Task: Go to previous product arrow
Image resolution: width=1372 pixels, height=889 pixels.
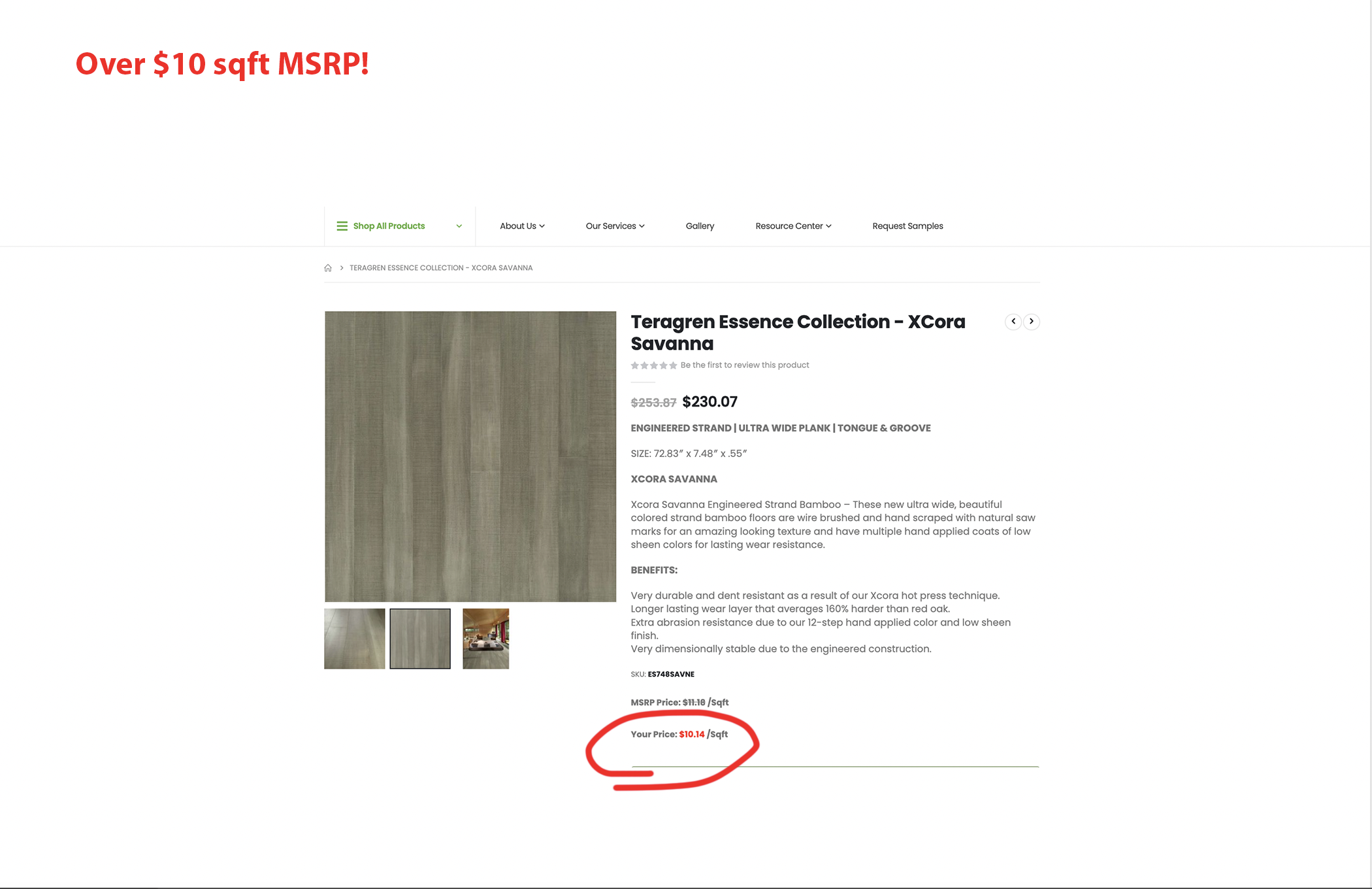Action: 1013,322
